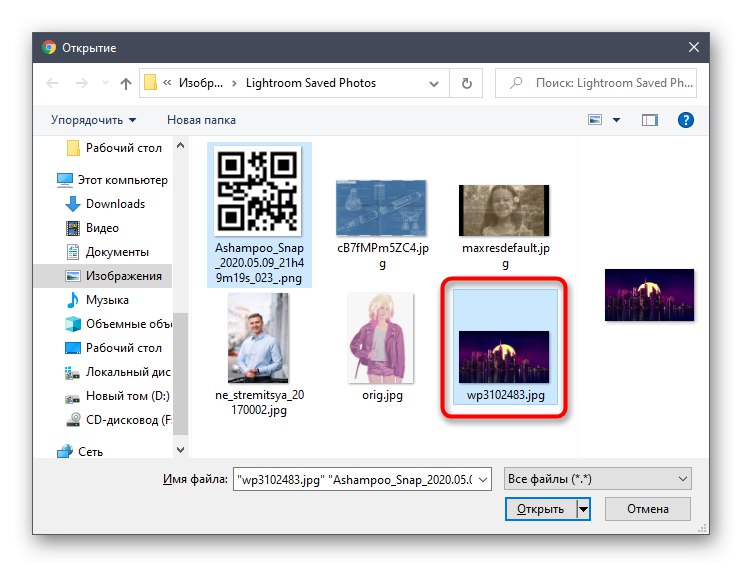
Task: Expand the file name history dropdown
Action: click(x=483, y=479)
